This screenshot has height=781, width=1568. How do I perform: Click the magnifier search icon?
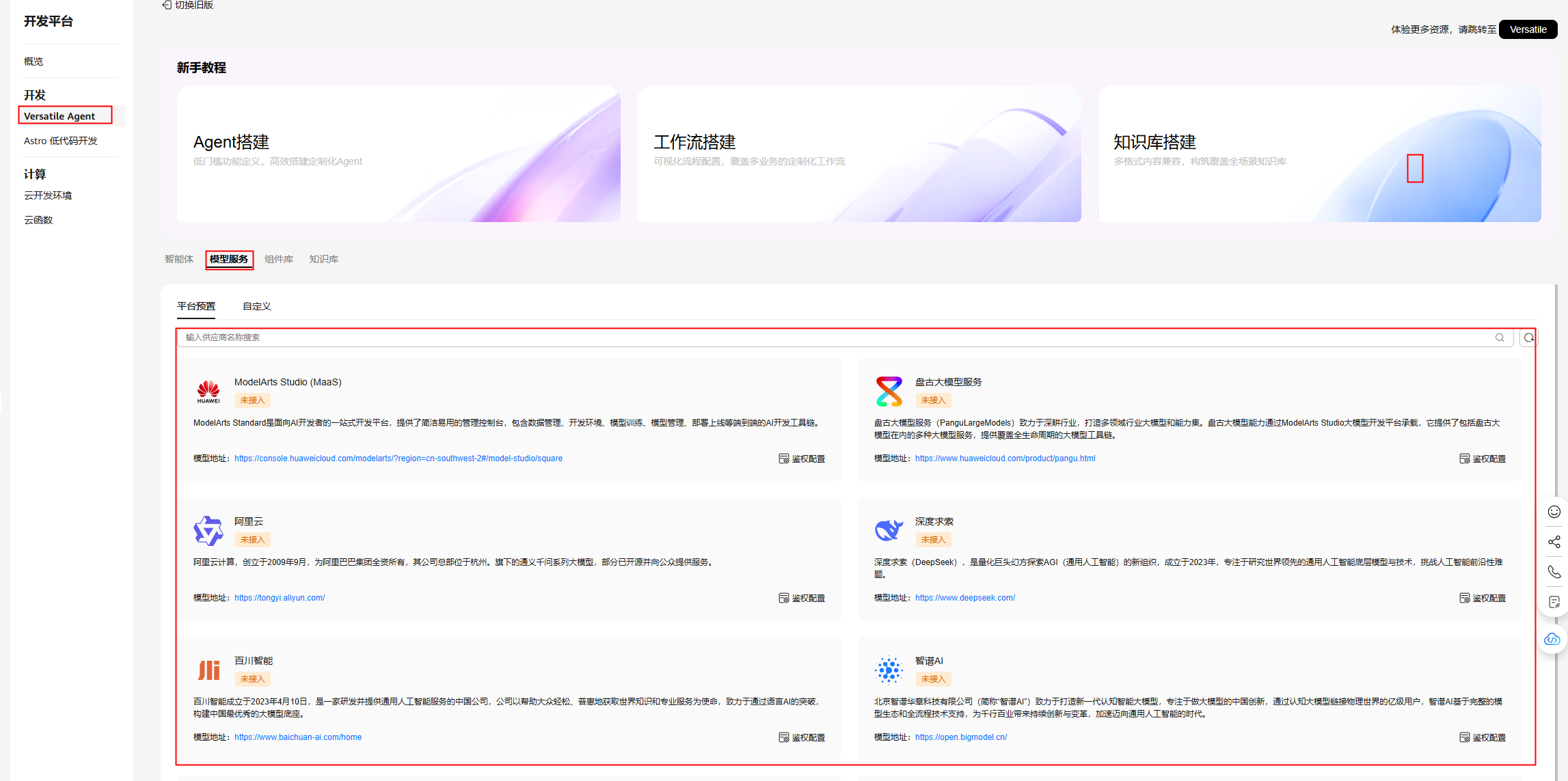point(1500,338)
